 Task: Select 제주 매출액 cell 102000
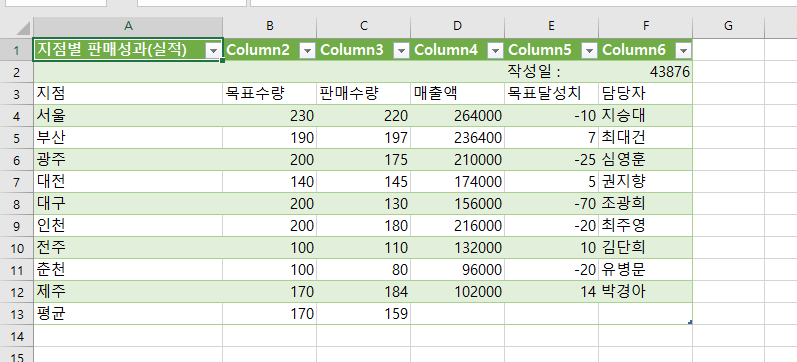pyautogui.click(x=457, y=292)
